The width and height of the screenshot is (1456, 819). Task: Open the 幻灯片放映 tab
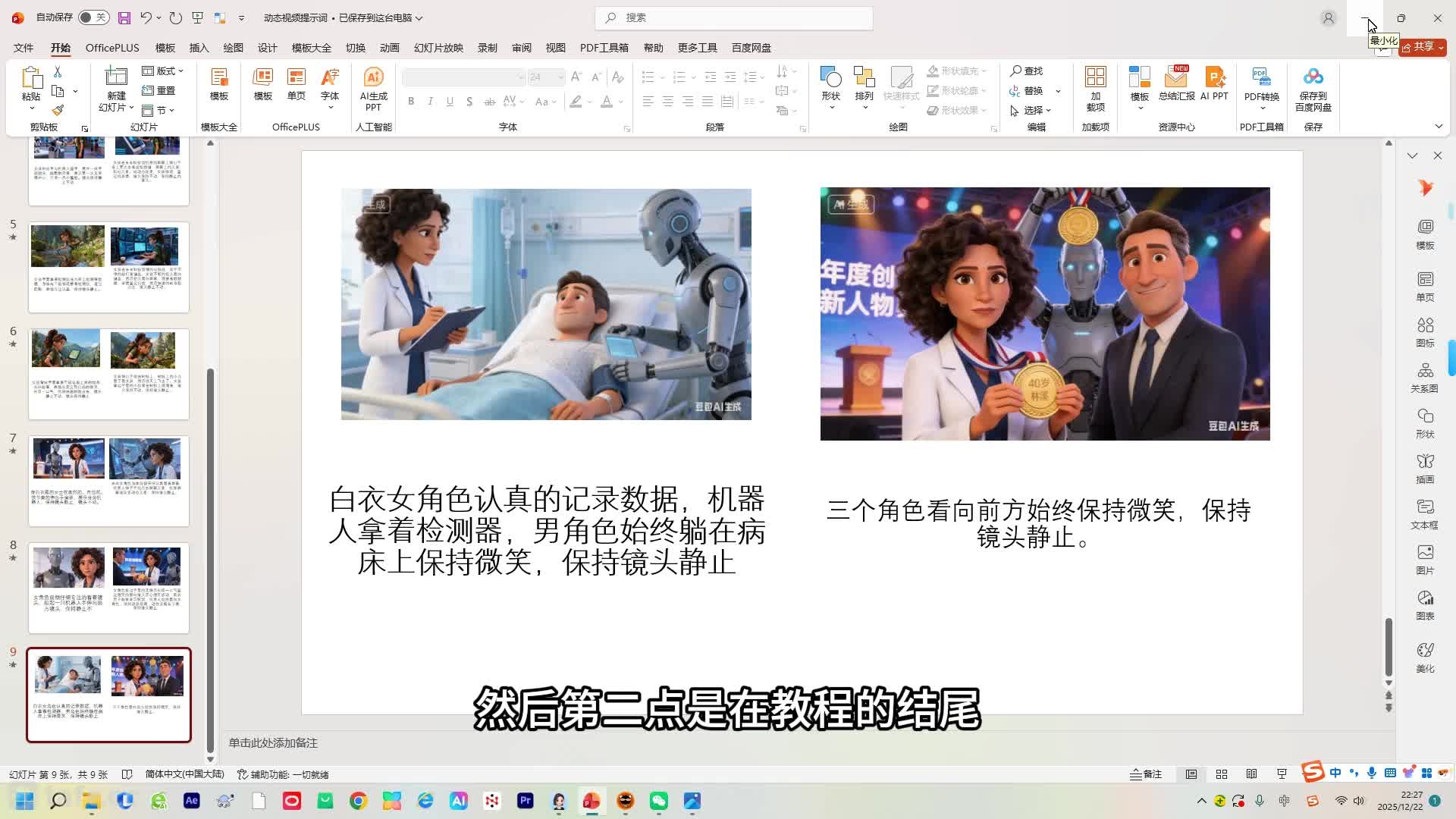click(x=438, y=48)
